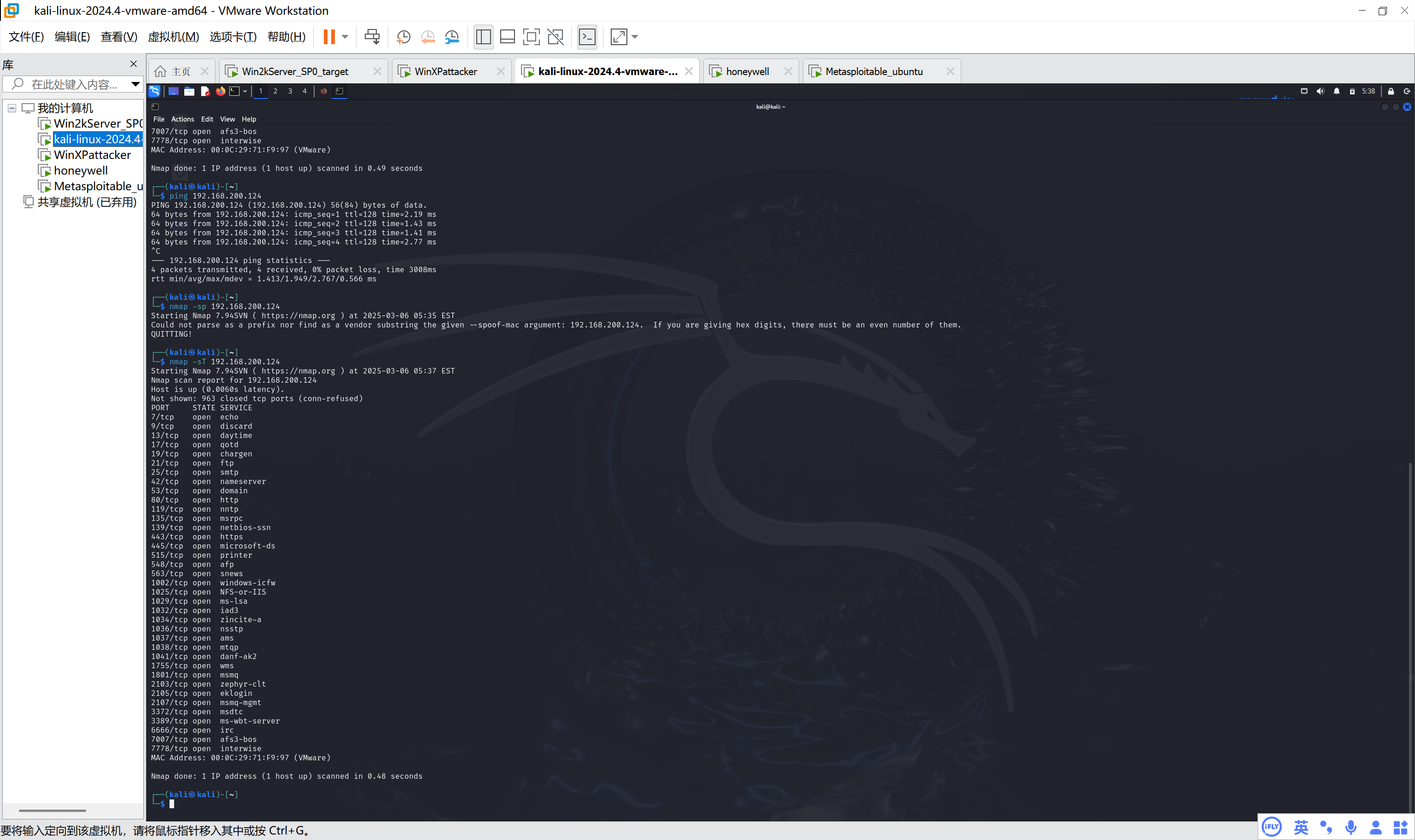1415x840 pixels.
Task: Click the unity mode icon
Action: 555,37
